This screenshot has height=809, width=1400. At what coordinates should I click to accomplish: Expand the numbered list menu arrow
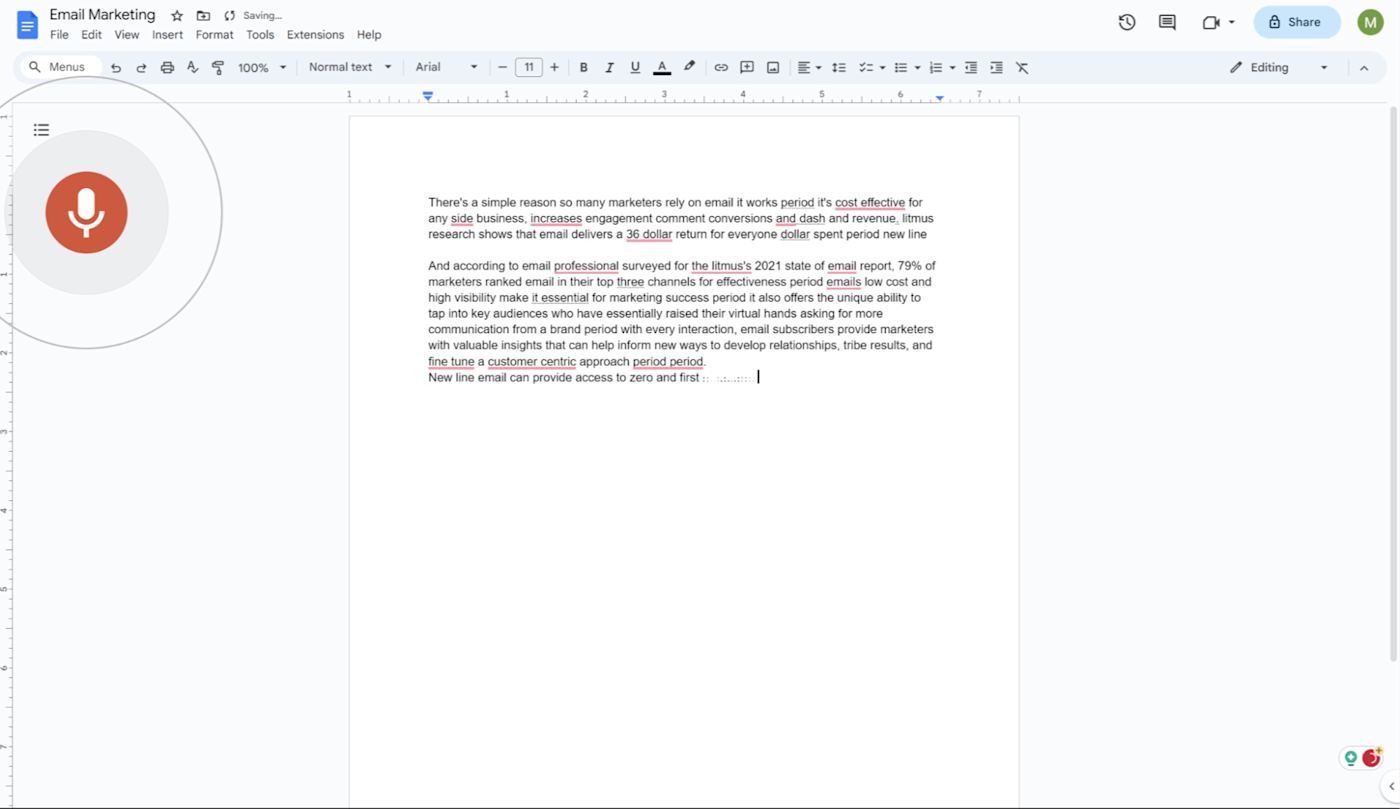pos(952,68)
